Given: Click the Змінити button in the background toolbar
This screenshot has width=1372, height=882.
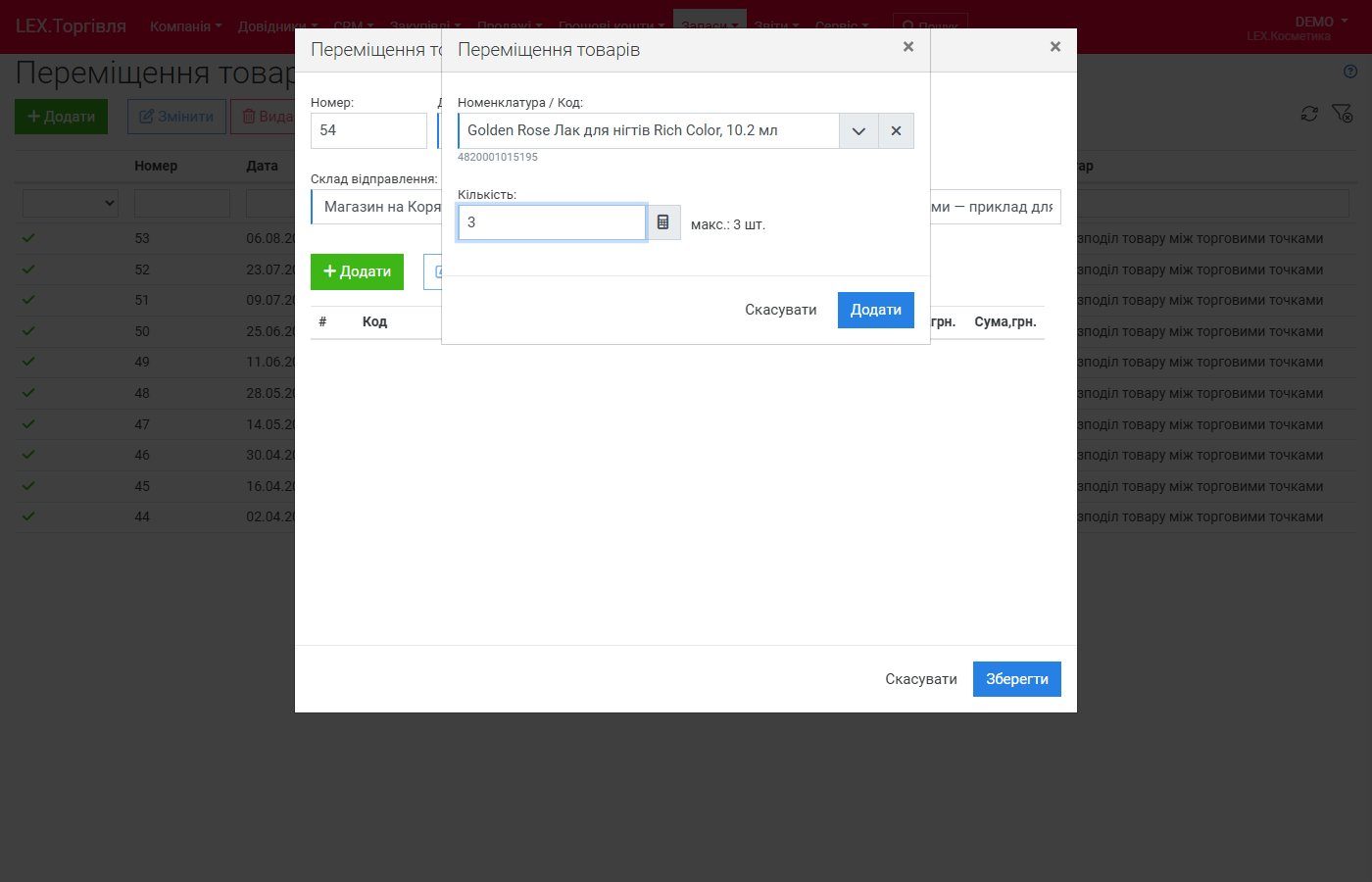Looking at the screenshot, I should coord(176,117).
